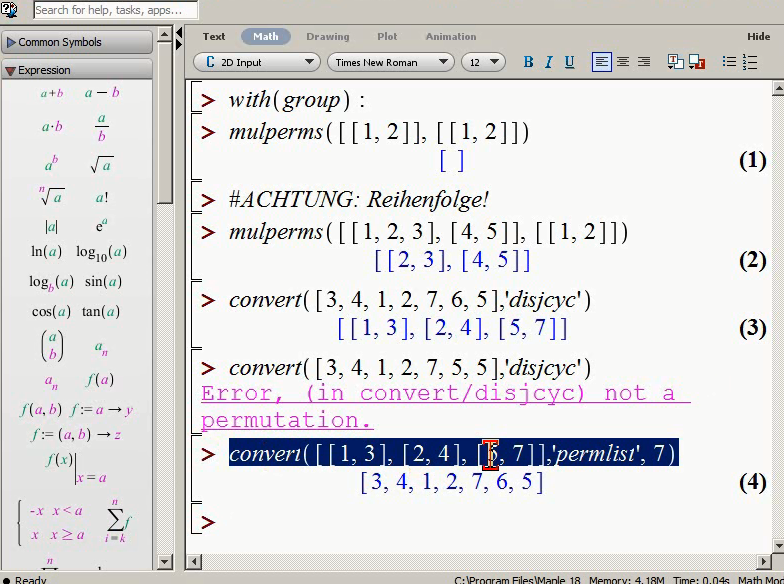Screen dimensions: 784x584
Task: Center align text
Action: [623, 62]
